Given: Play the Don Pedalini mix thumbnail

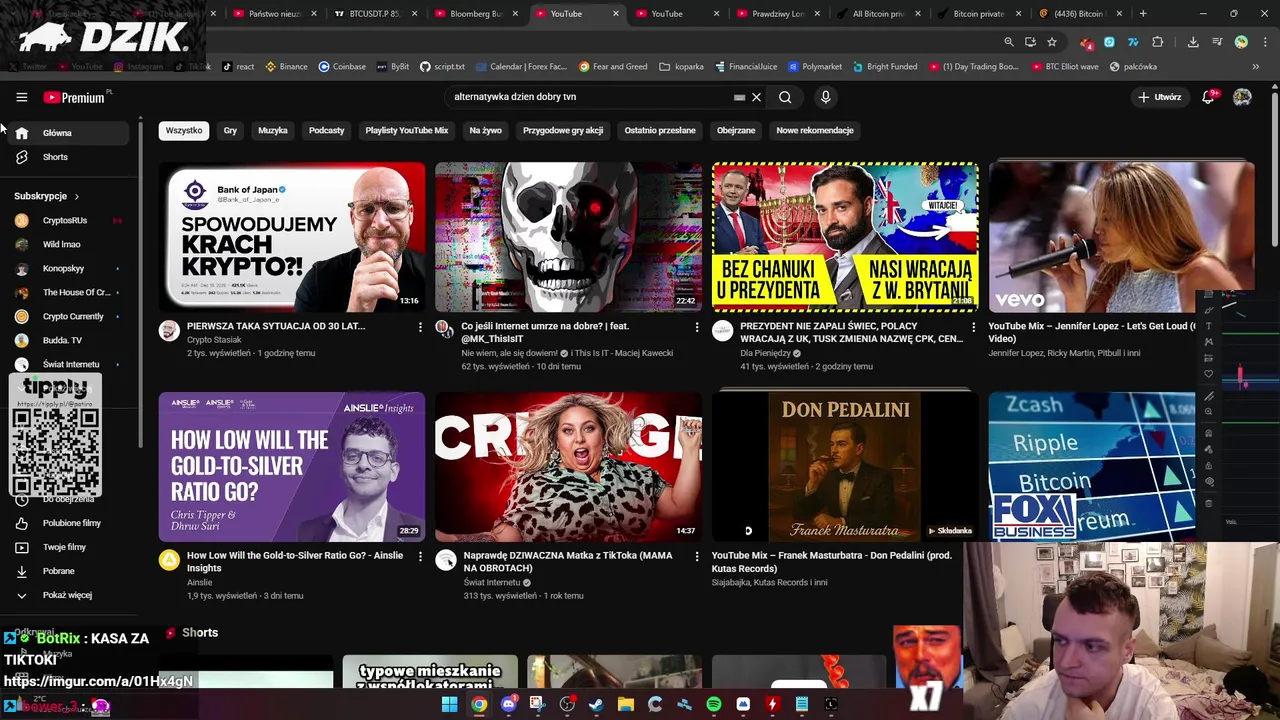Looking at the screenshot, I should point(845,466).
